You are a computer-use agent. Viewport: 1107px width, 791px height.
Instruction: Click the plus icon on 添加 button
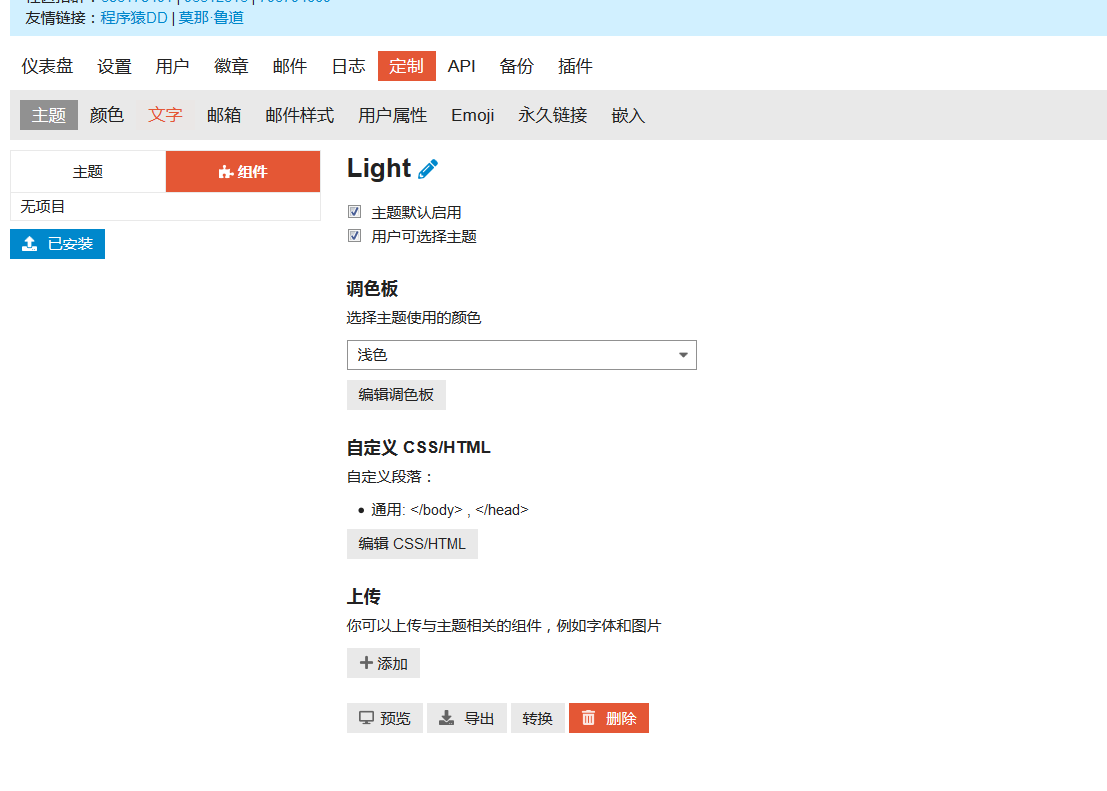(x=366, y=662)
